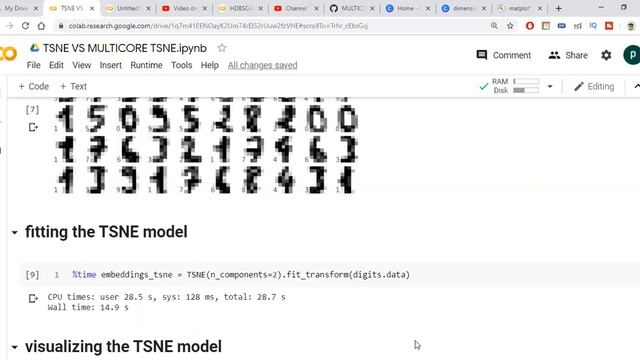
Task: Open the Google Drive icon beside notebook title
Action: coord(35,48)
